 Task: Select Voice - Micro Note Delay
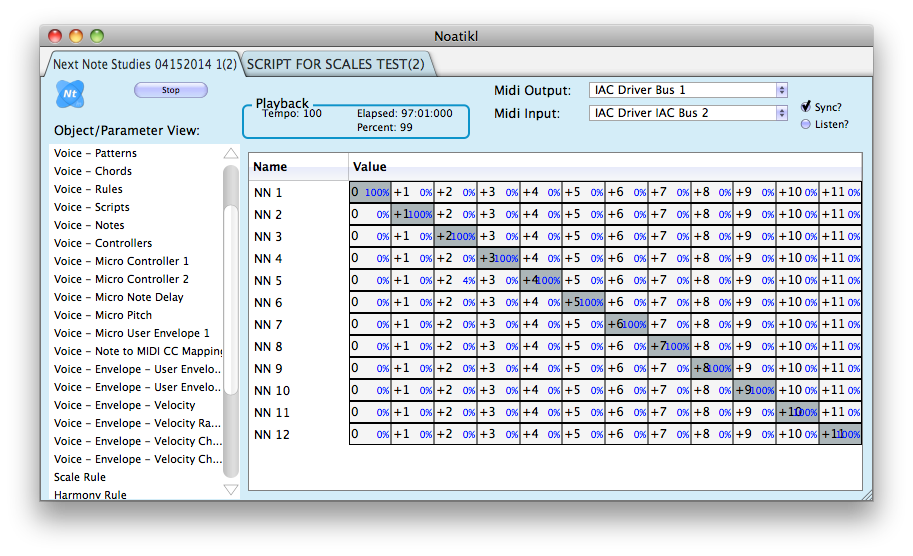(x=119, y=298)
